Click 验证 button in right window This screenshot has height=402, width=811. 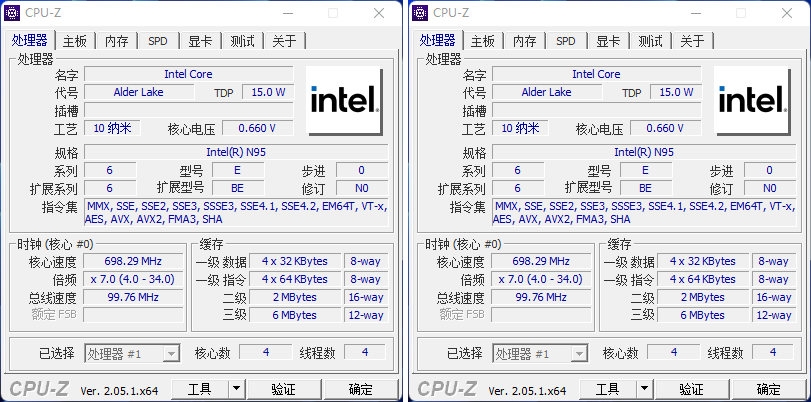click(692, 389)
